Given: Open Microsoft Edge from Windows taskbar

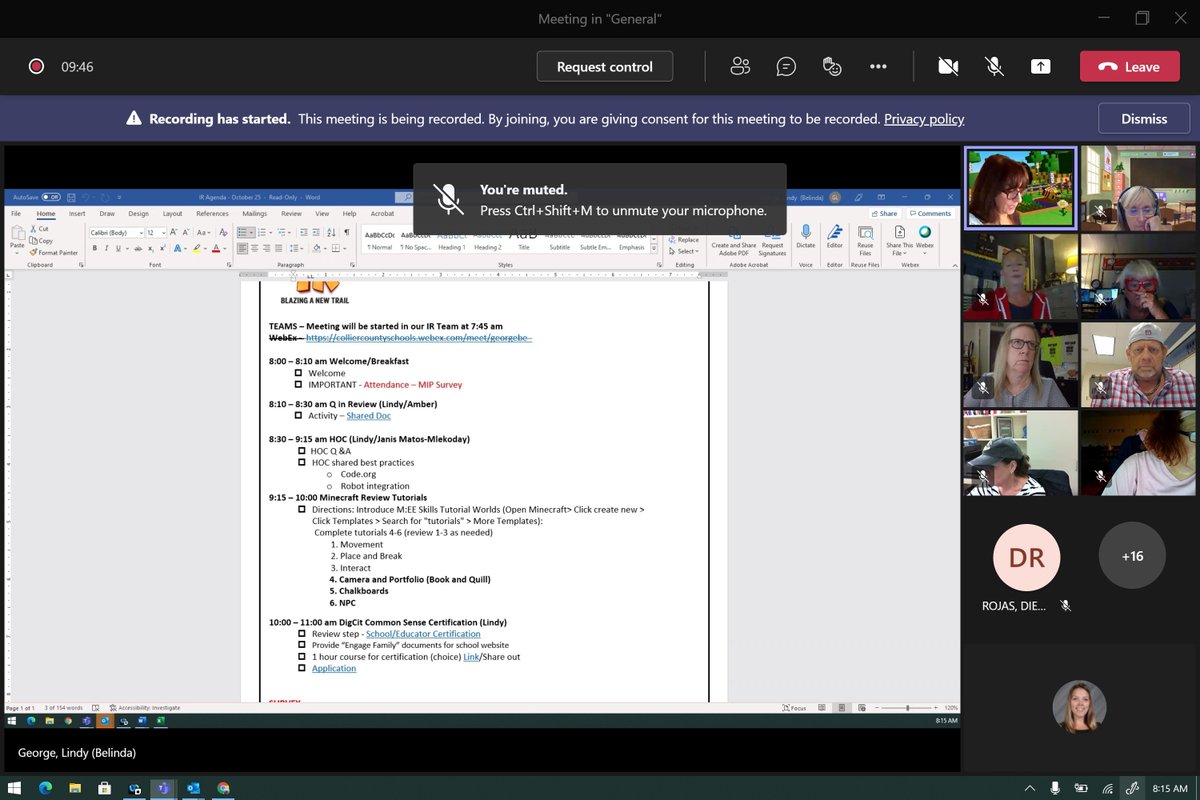Looking at the screenshot, I should coord(45,788).
